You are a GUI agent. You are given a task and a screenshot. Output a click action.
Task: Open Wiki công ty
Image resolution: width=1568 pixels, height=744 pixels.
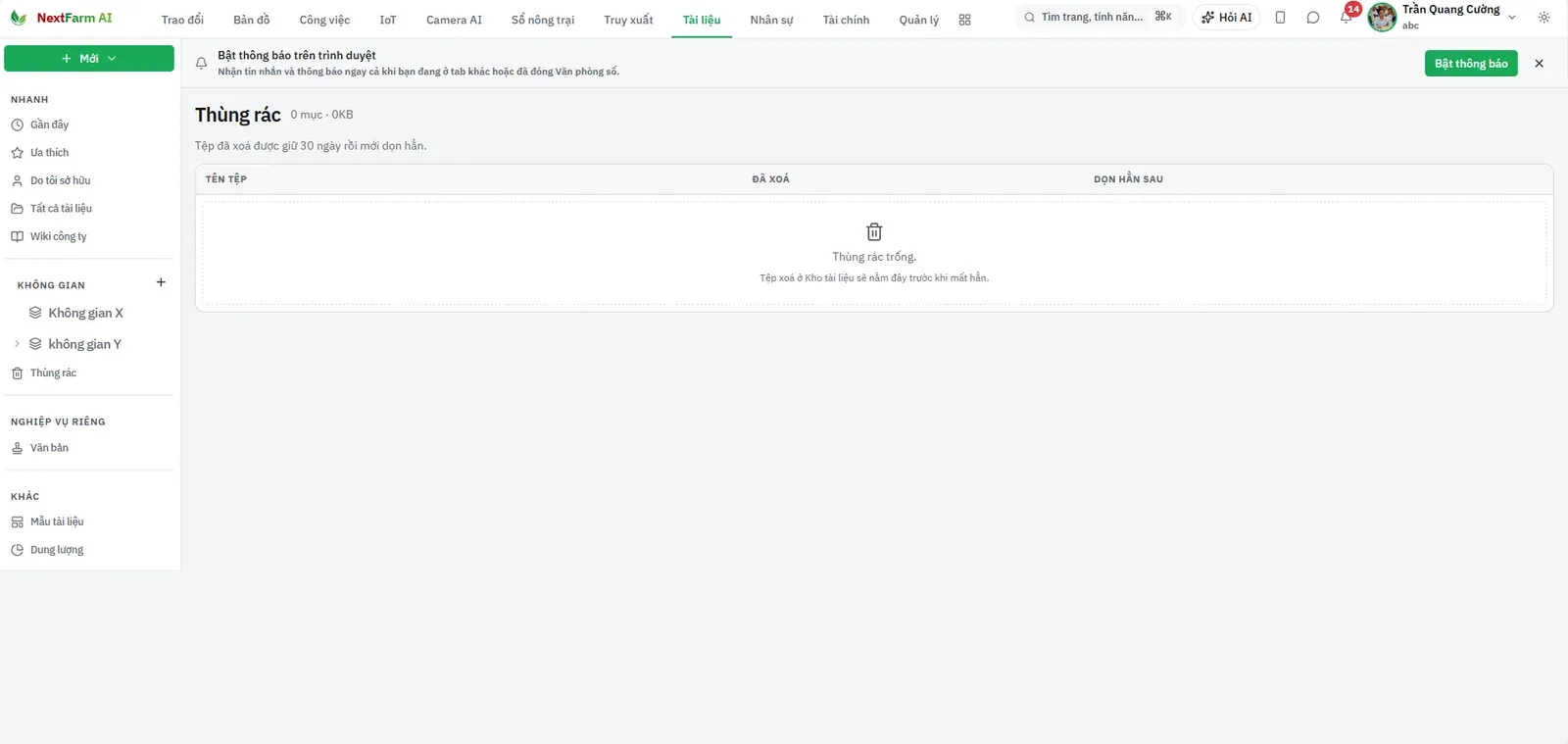89,236
